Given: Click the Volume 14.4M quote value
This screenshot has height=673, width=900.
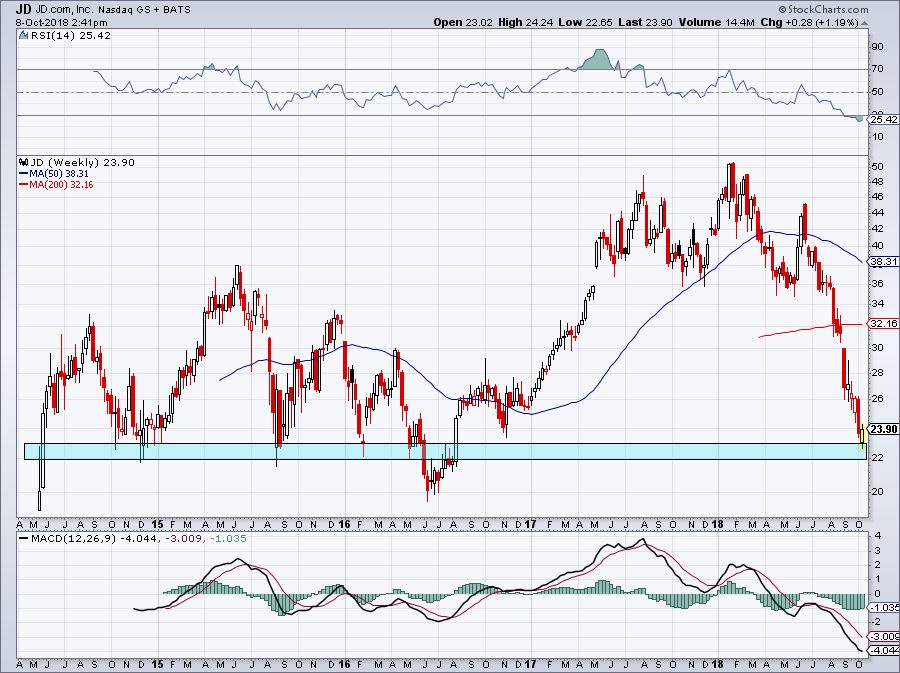Looking at the screenshot, I should (x=716, y=22).
